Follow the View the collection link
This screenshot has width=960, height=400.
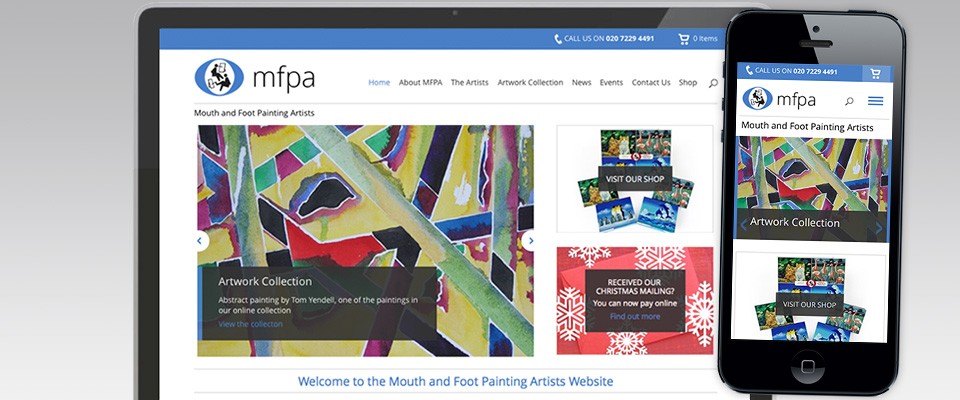point(250,324)
